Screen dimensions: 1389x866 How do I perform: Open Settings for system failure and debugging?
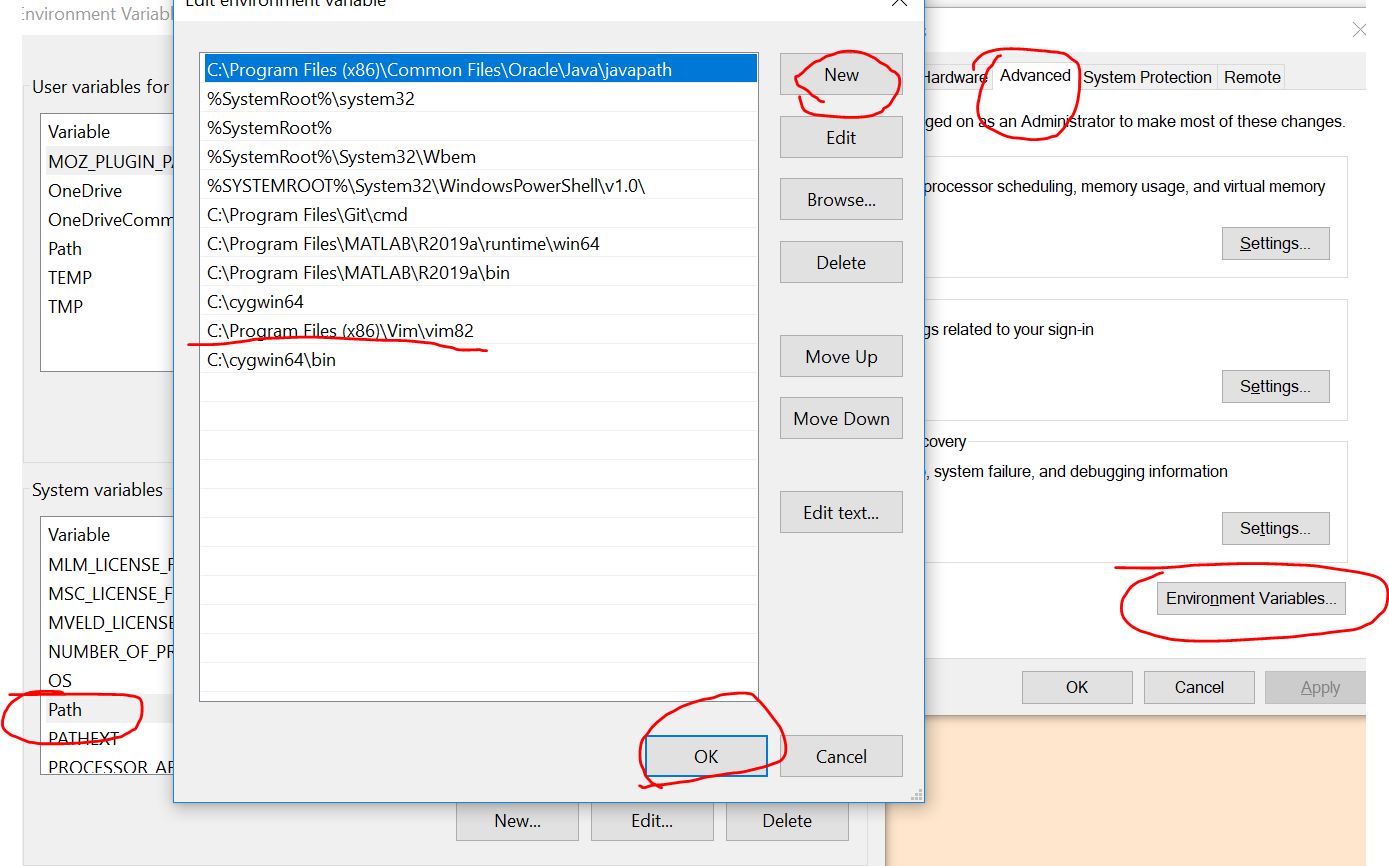[x=1275, y=529]
